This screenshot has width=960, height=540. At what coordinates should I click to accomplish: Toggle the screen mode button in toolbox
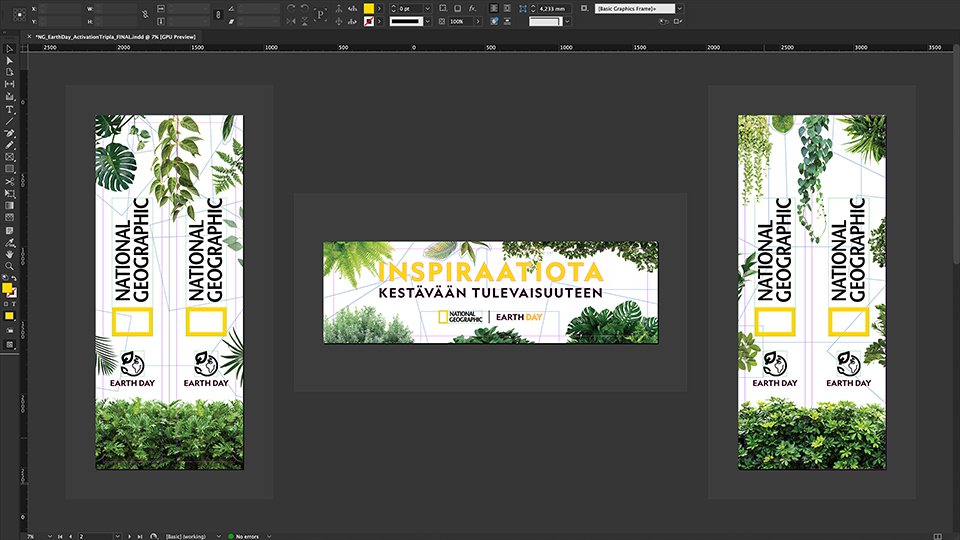pos(9,345)
